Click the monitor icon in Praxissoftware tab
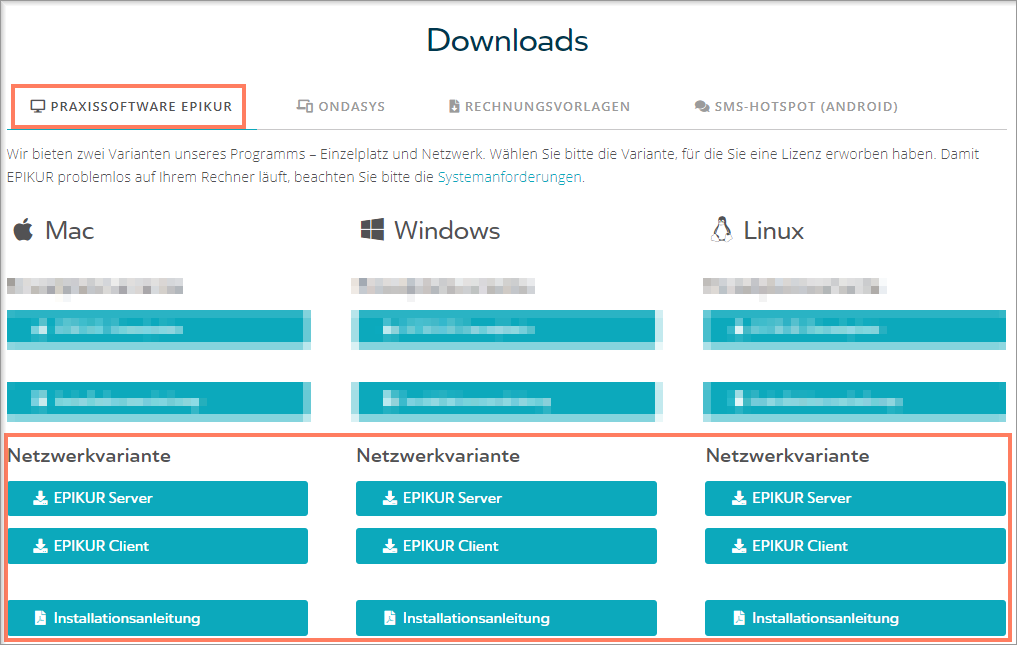Image resolution: width=1017 pixels, height=645 pixels. (38, 106)
